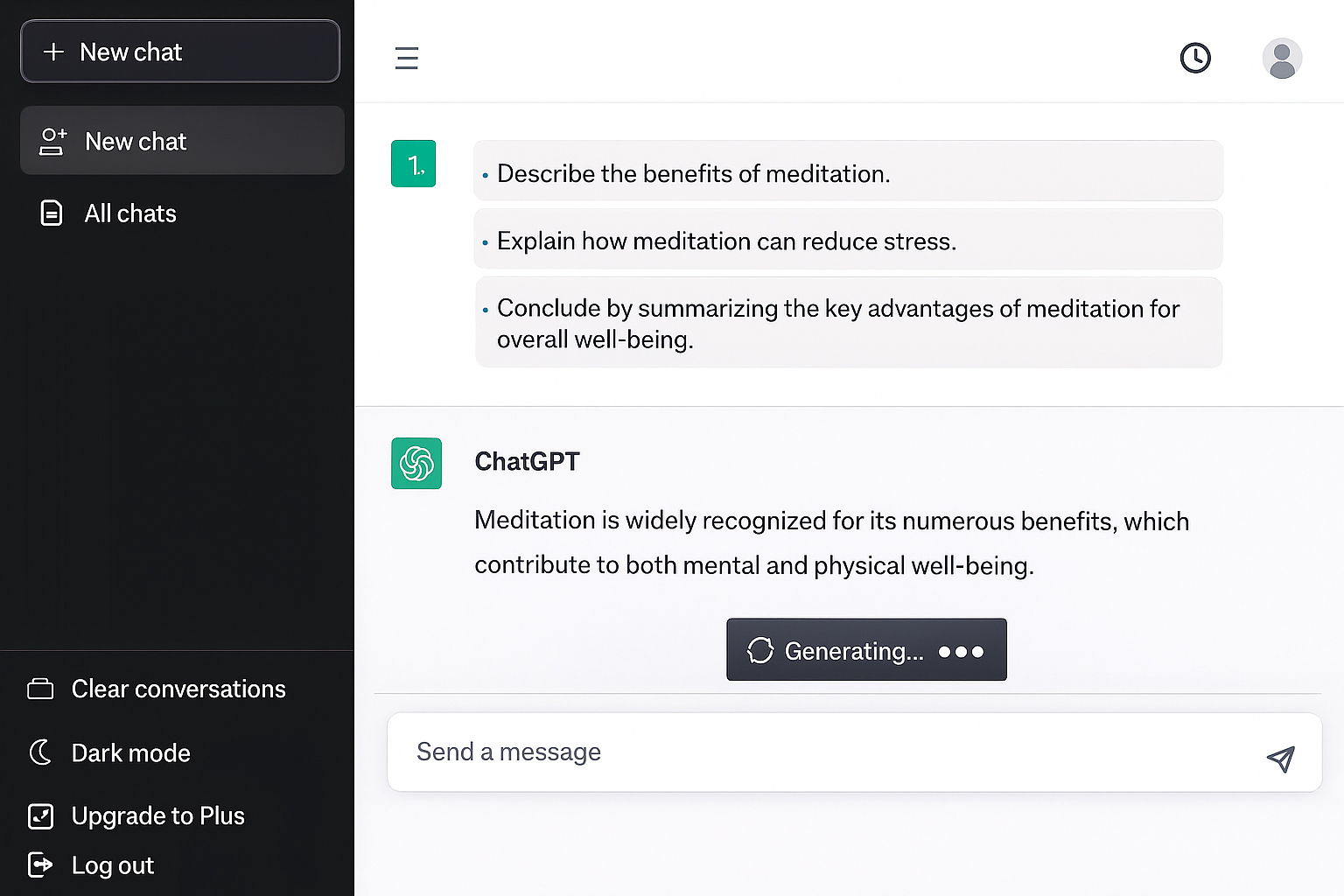This screenshot has width=1344, height=896.
Task: Click the three dots on Generating button
Action: click(961, 652)
